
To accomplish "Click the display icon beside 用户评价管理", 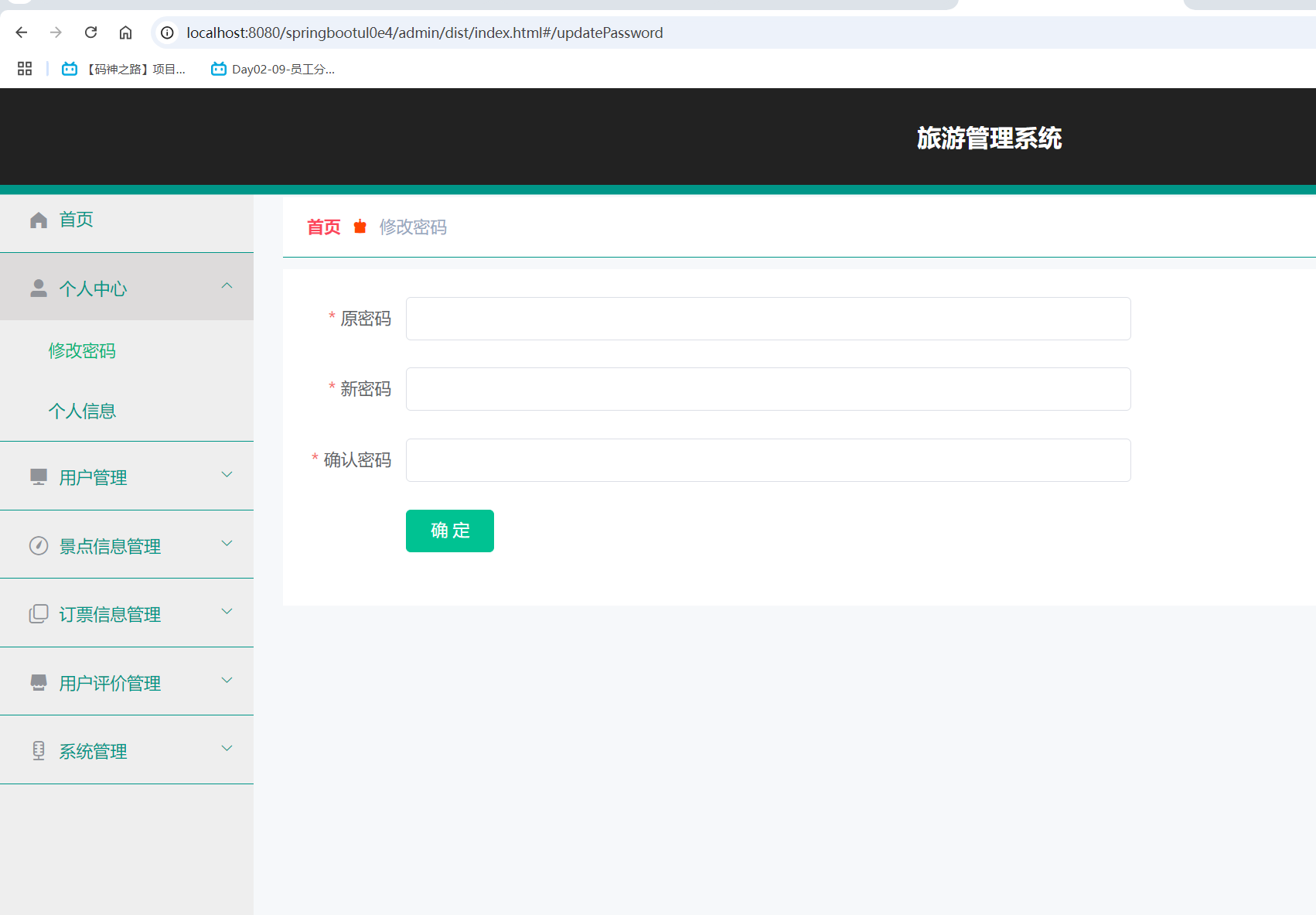I will [x=38, y=682].
